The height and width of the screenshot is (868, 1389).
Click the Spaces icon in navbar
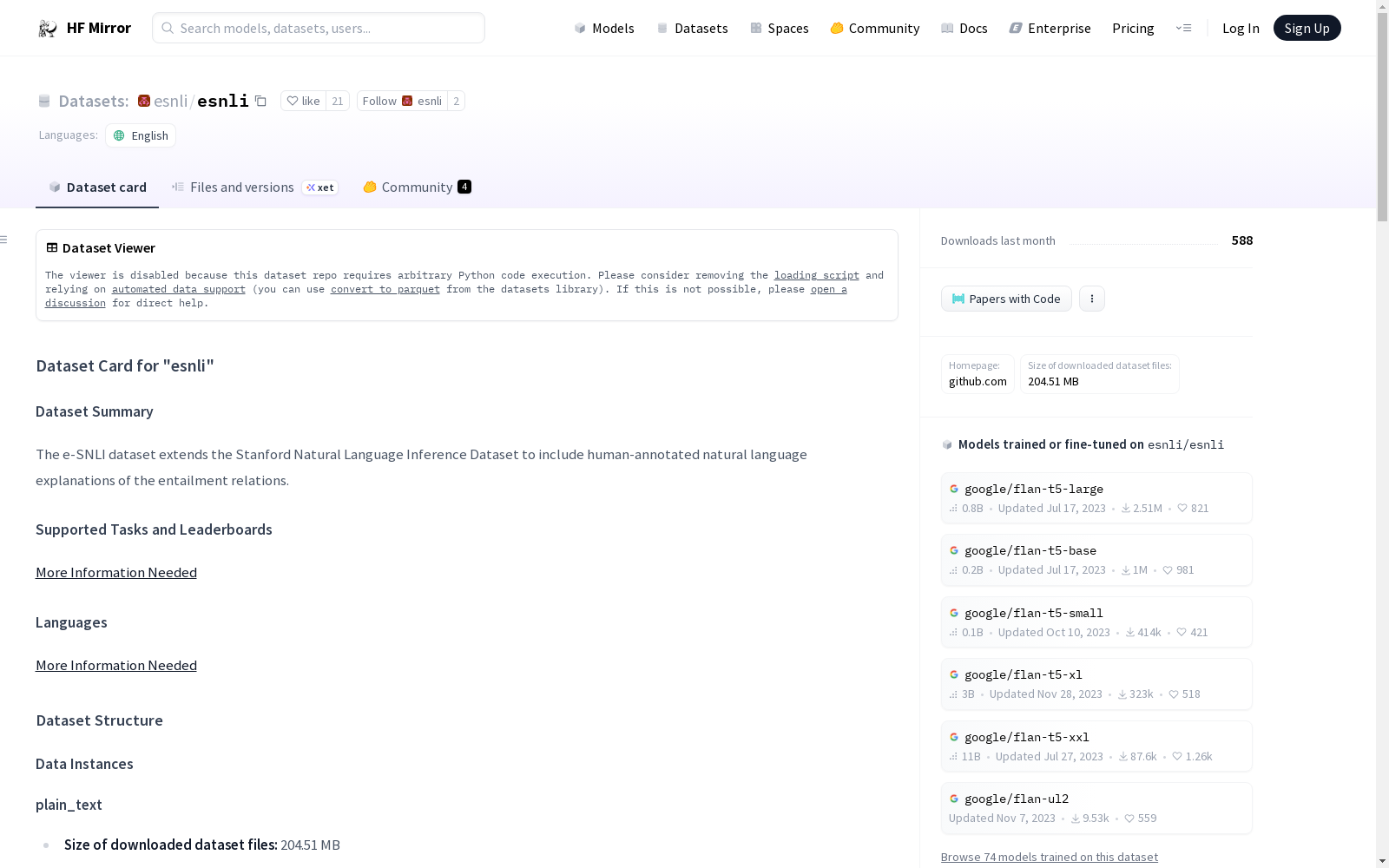(x=756, y=28)
